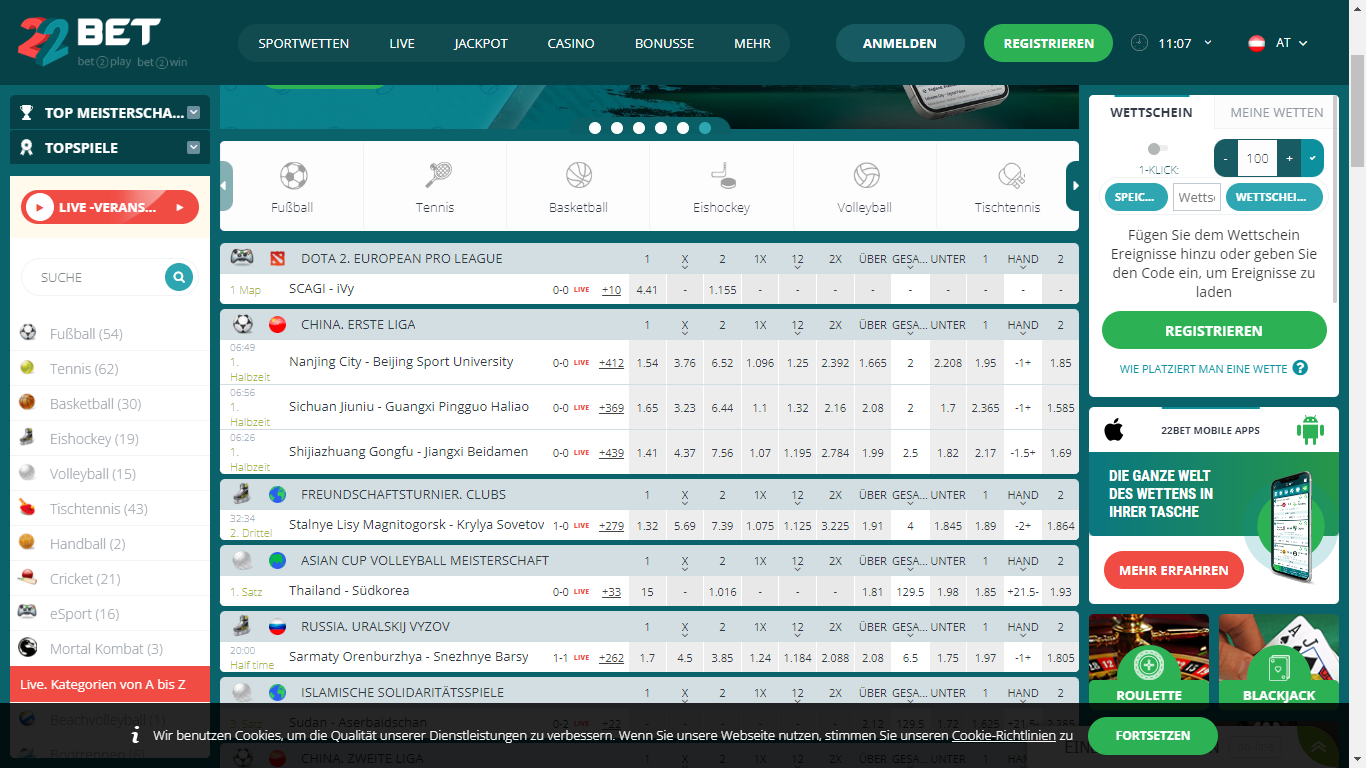Open the Bonusse menu

click(x=664, y=43)
